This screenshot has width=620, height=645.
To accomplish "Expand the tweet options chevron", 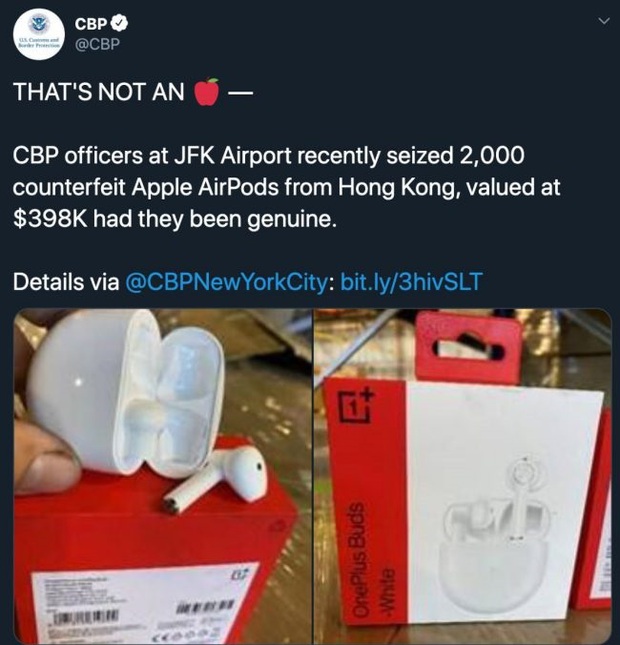I will [x=604, y=21].
